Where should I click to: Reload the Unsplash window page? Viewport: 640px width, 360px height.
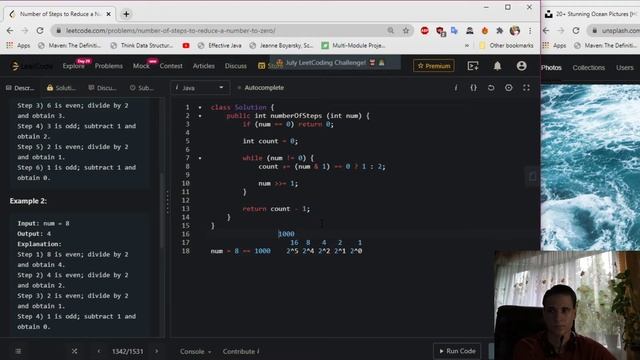click(576, 31)
